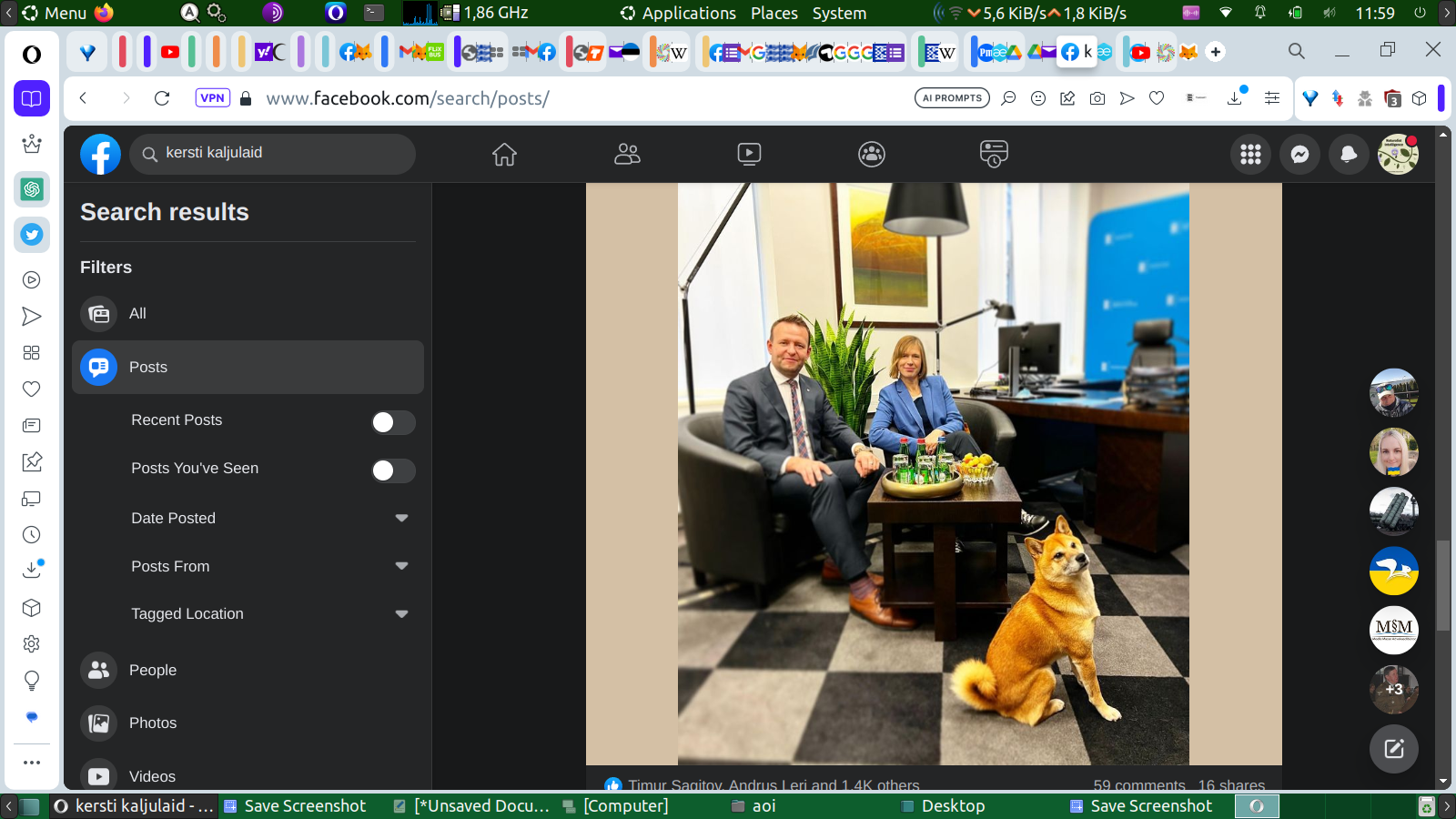Expand the Posts From filter dropdown
The width and height of the screenshot is (1456, 819).
click(x=401, y=566)
